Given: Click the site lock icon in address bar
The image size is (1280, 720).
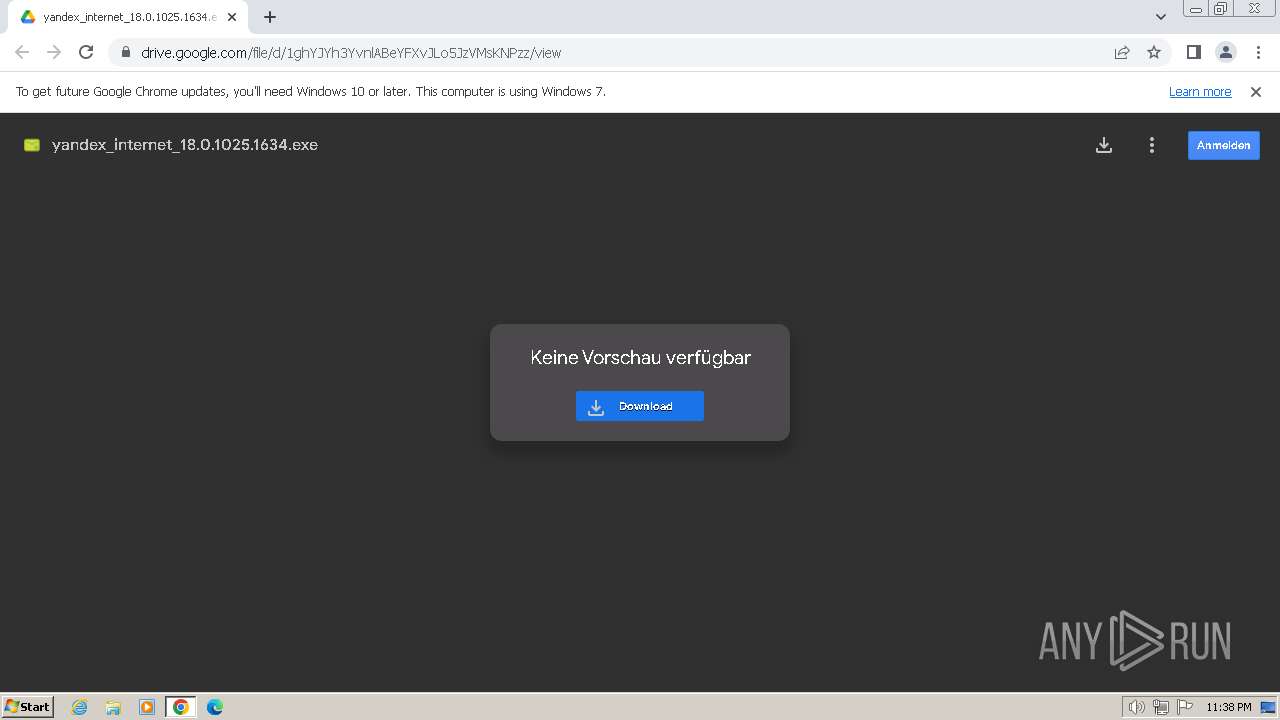Looking at the screenshot, I should coord(125,53).
